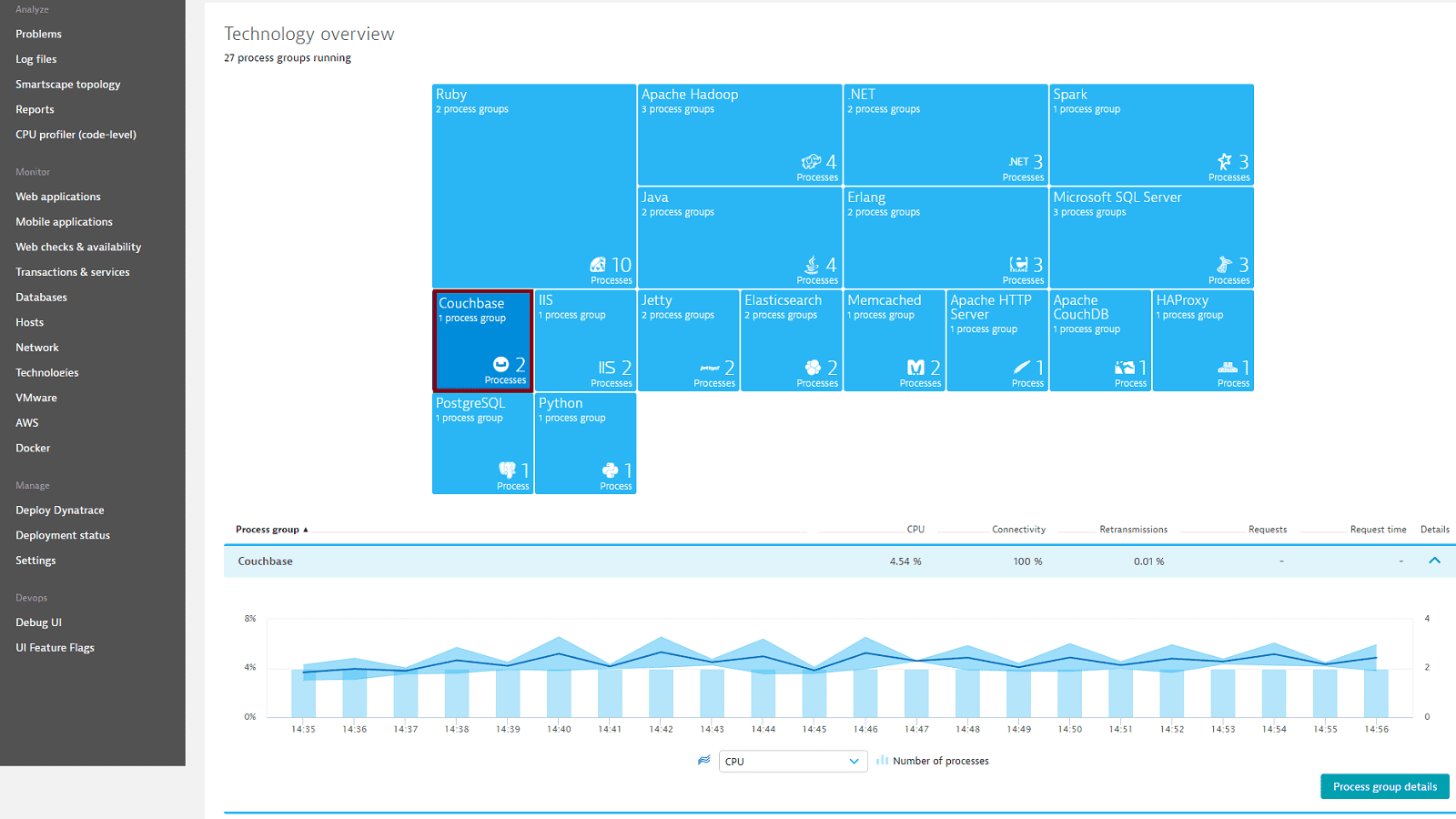Click the Spark star icon
Image resolution: width=1456 pixels, height=819 pixels.
(x=1225, y=162)
